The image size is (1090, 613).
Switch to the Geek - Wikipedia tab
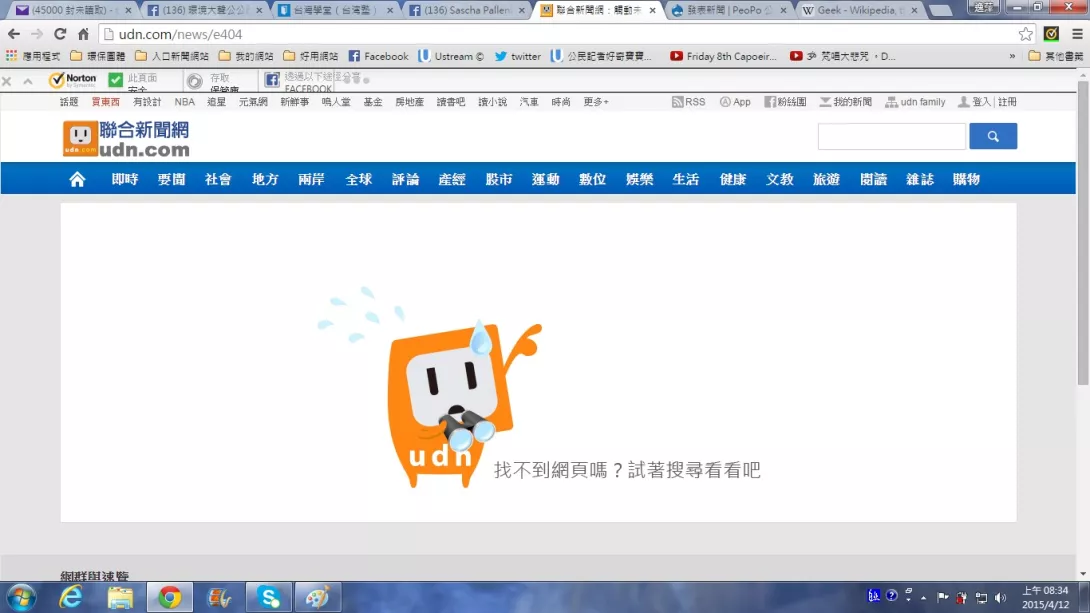click(x=861, y=10)
